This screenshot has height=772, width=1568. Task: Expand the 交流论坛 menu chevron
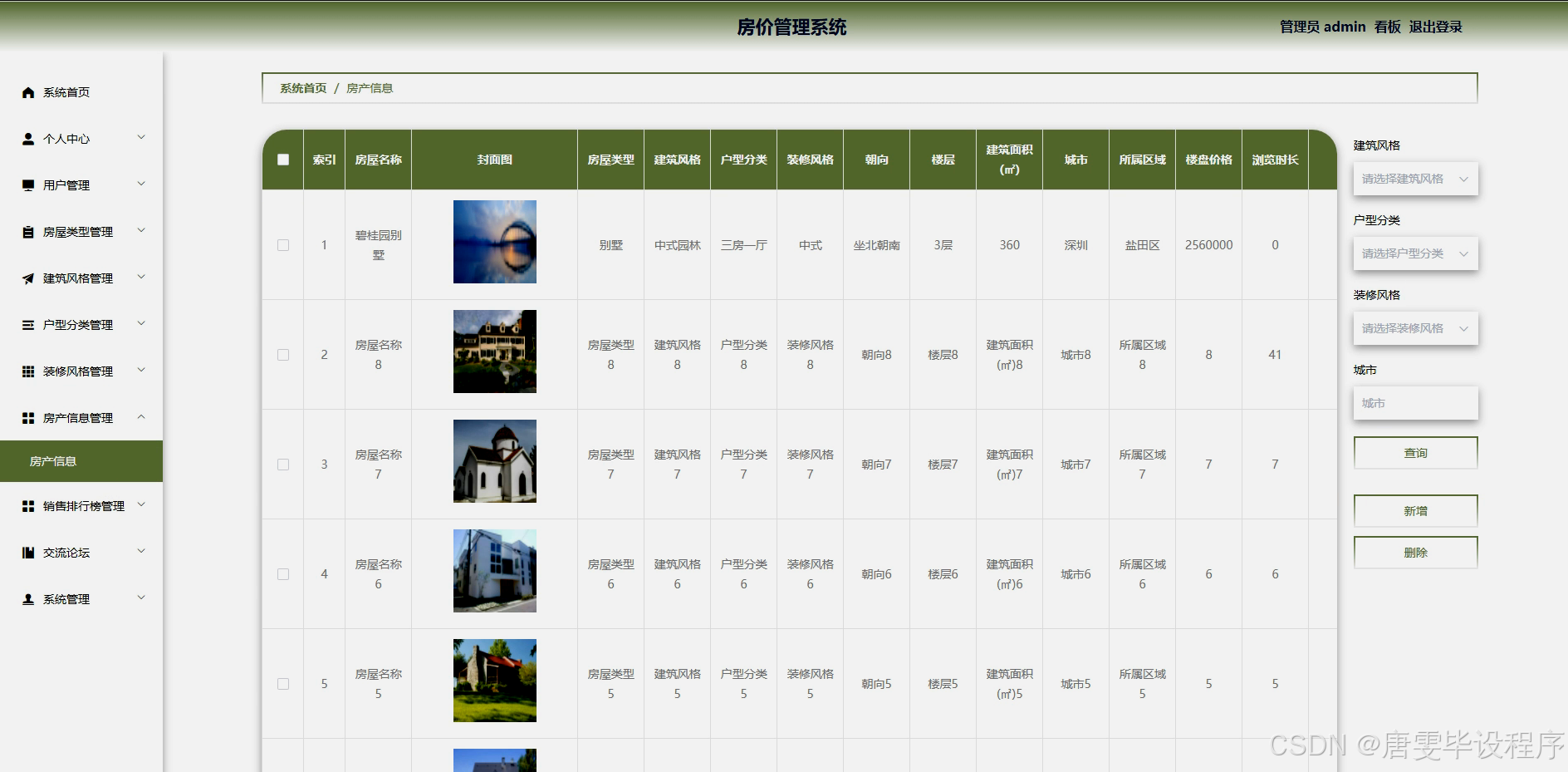(141, 551)
